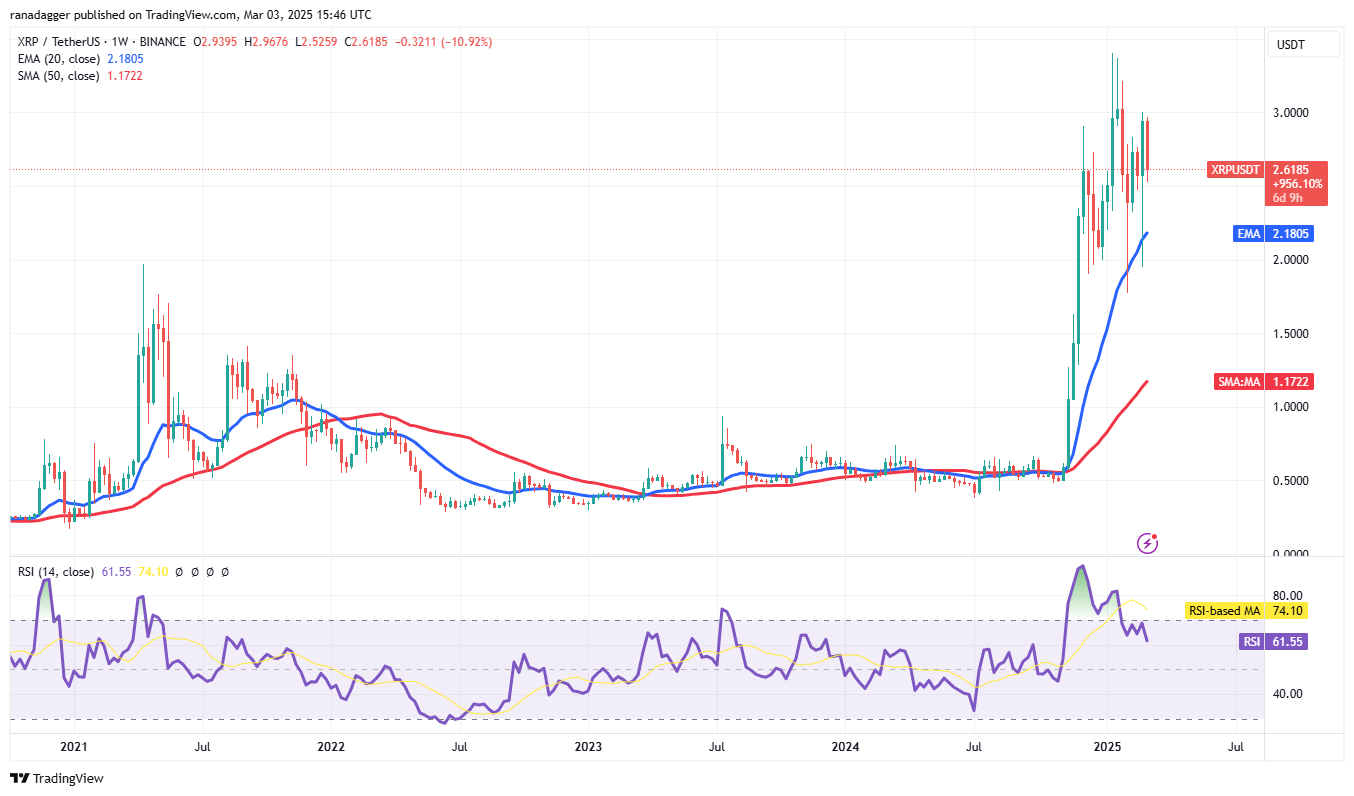Click the 2023 label on time axis
Screen dimensions: 1354x796
(x=588, y=747)
